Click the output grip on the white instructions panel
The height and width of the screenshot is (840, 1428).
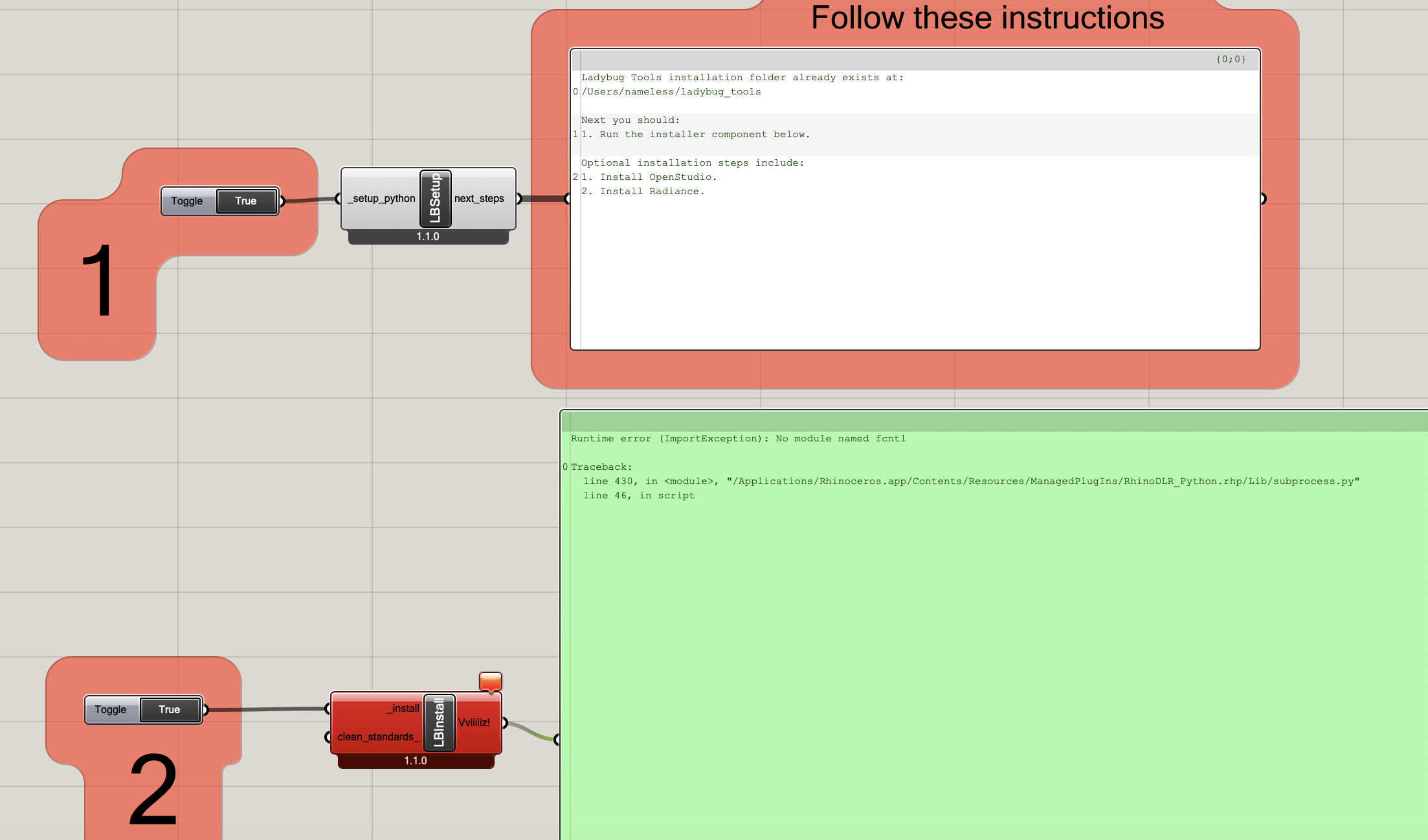(x=1262, y=199)
